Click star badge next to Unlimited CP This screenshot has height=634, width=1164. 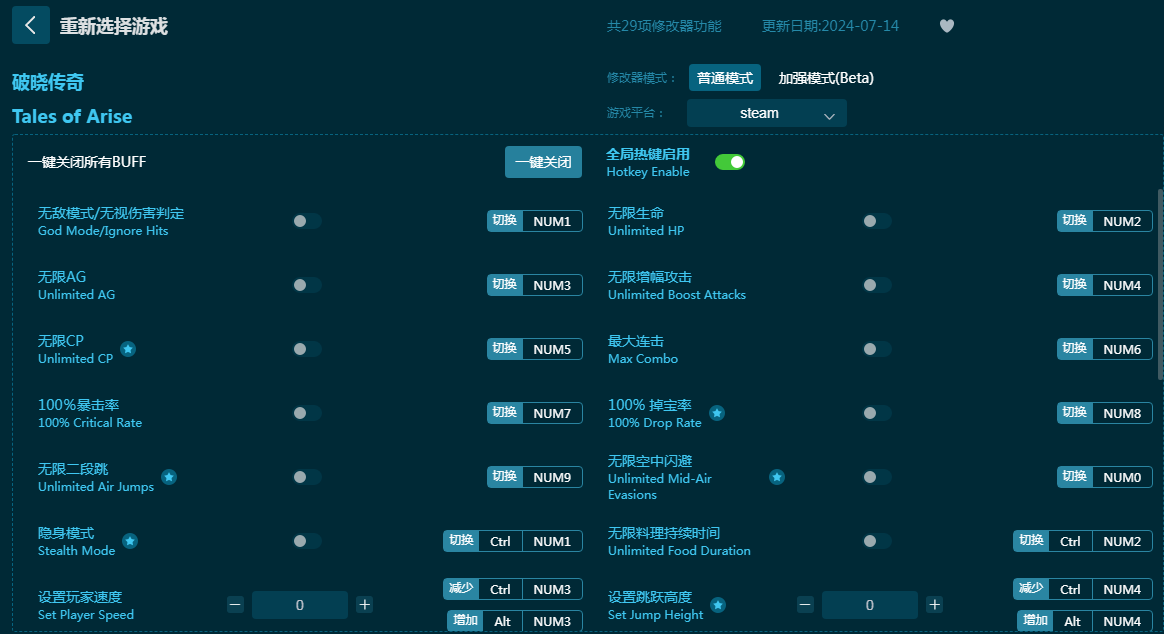[128, 349]
